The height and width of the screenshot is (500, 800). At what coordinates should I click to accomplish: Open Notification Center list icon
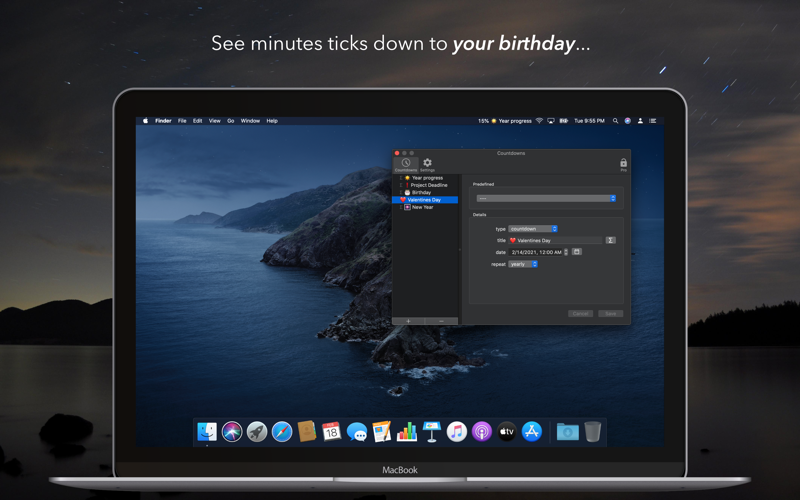click(653, 121)
